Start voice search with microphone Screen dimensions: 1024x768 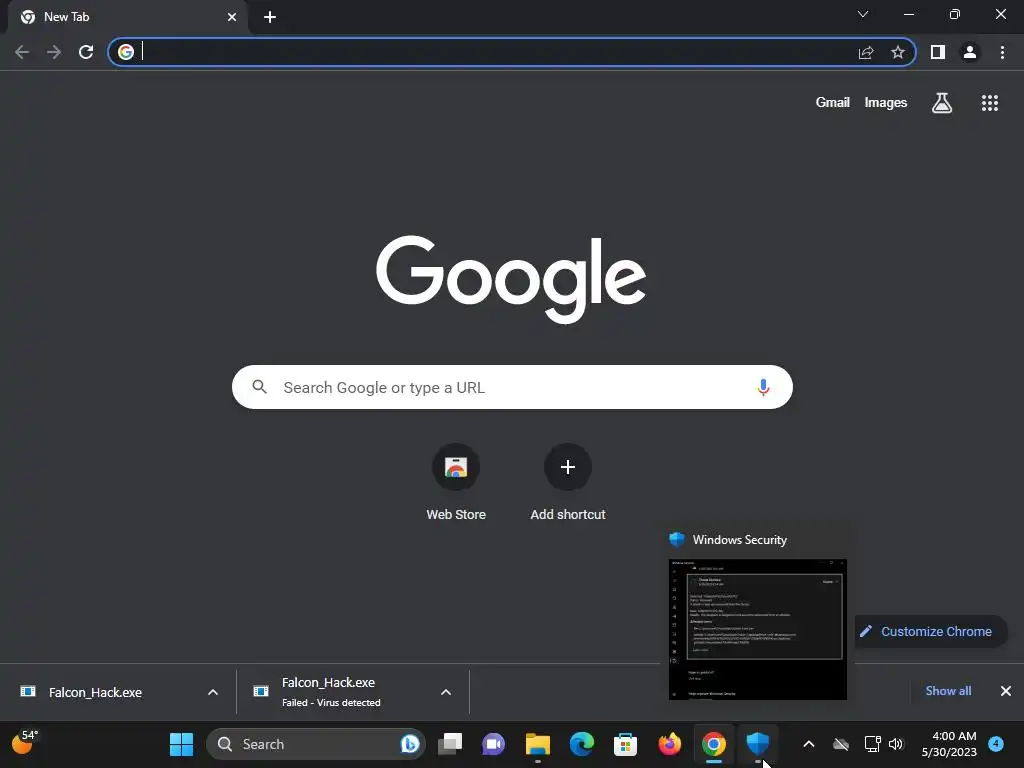coord(763,387)
